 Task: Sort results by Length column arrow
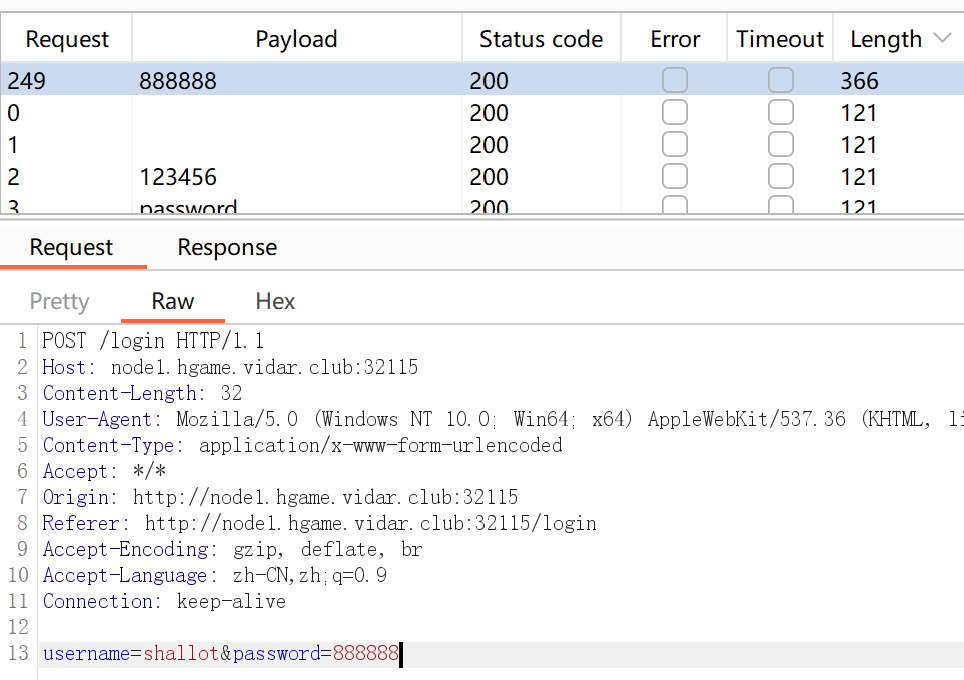click(x=942, y=39)
